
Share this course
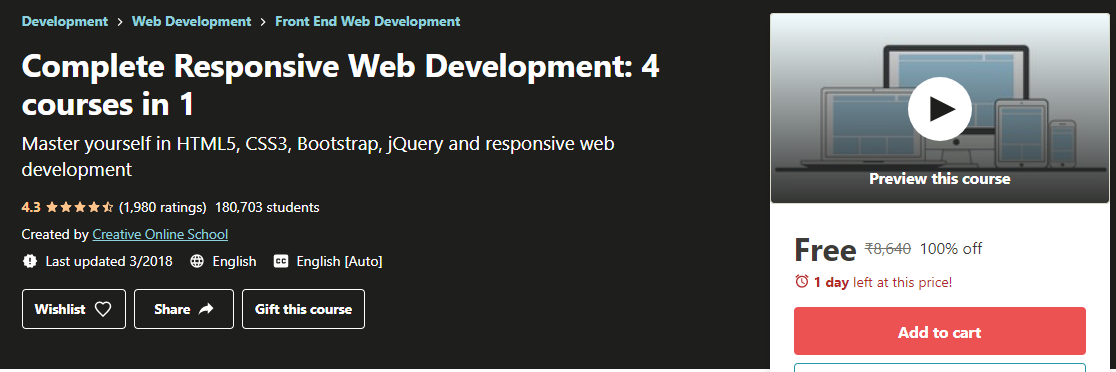pyautogui.click(x=184, y=309)
